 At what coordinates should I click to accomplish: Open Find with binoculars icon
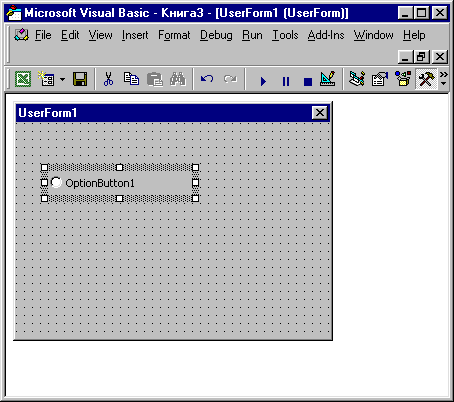tap(178, 79)
